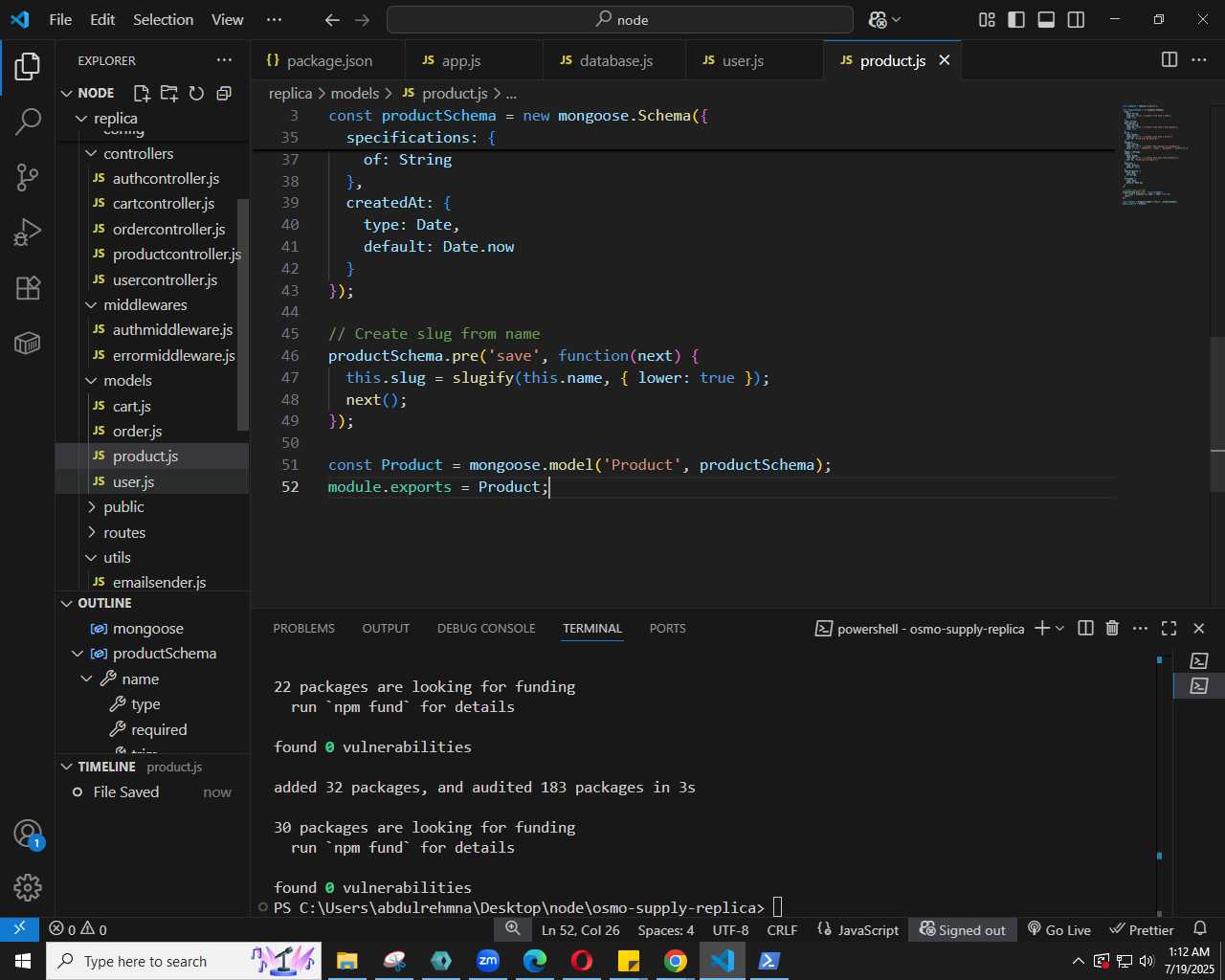Image resolution: width=1225 pixels, height=980 pixels.
Task: Go back in editor navigation history
Action: [x=332, y=19]
